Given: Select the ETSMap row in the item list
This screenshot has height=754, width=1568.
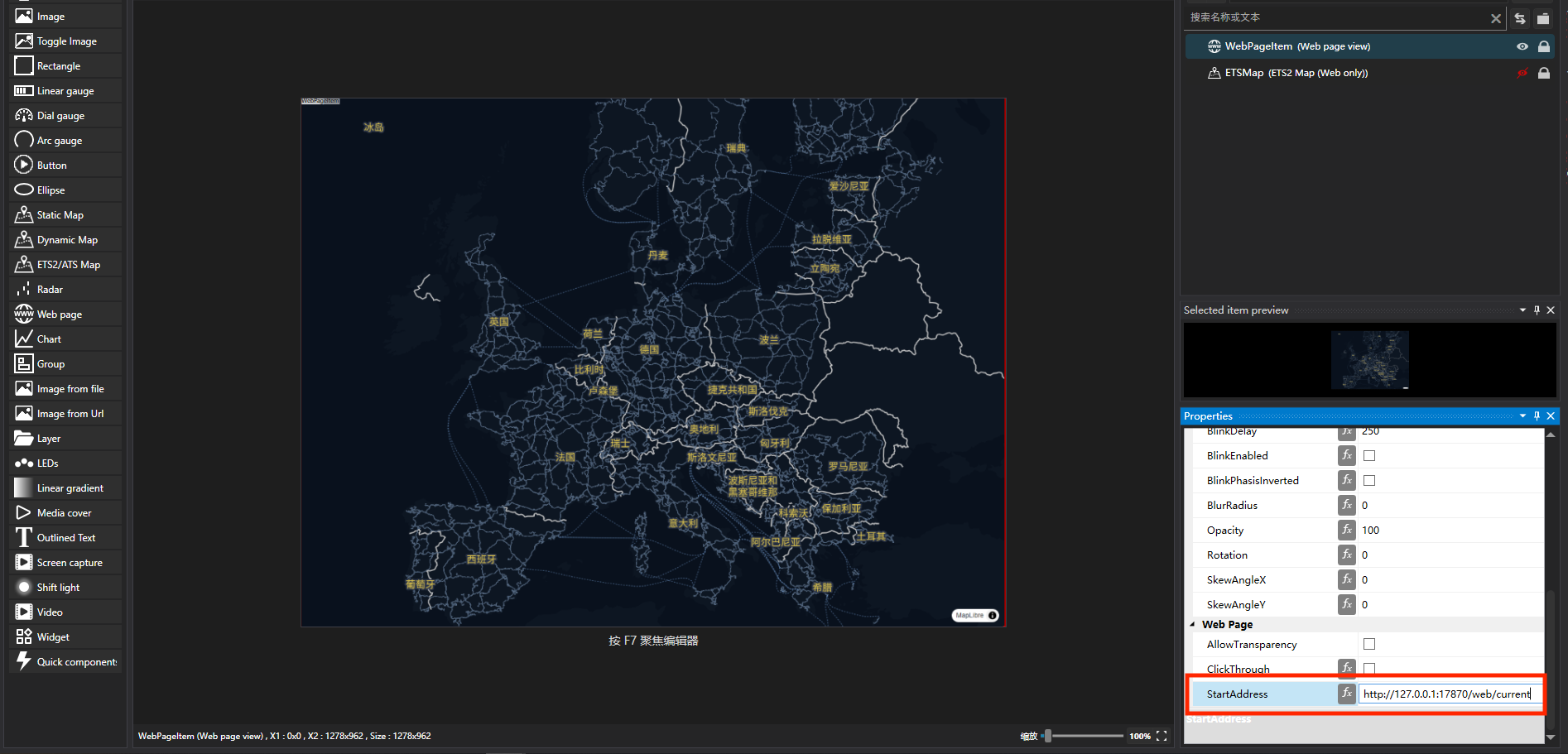Looking at the screenshot, I should 1370,73.
